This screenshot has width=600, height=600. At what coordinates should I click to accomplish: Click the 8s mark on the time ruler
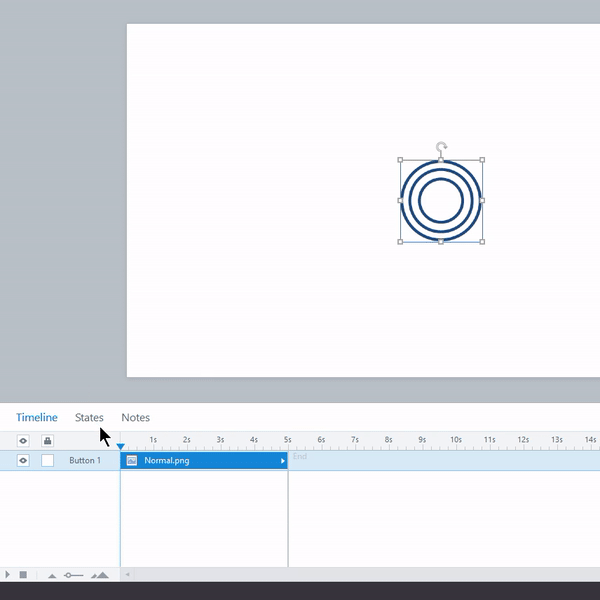click(389, 440)
